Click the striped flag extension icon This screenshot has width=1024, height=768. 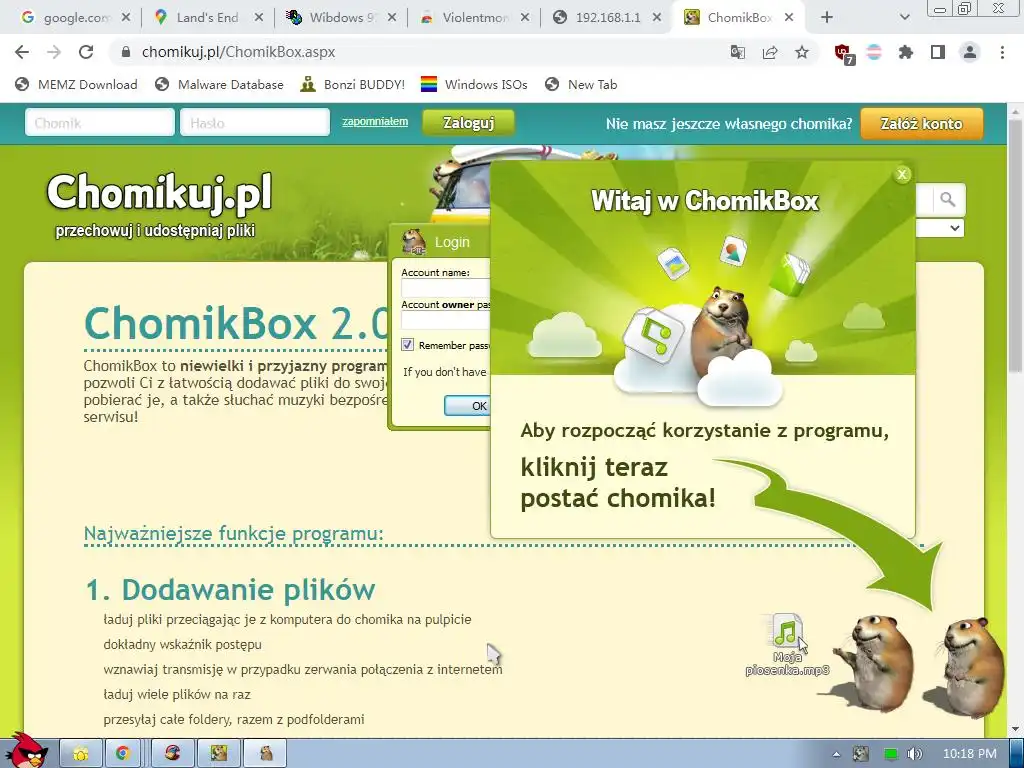point(874,52)
